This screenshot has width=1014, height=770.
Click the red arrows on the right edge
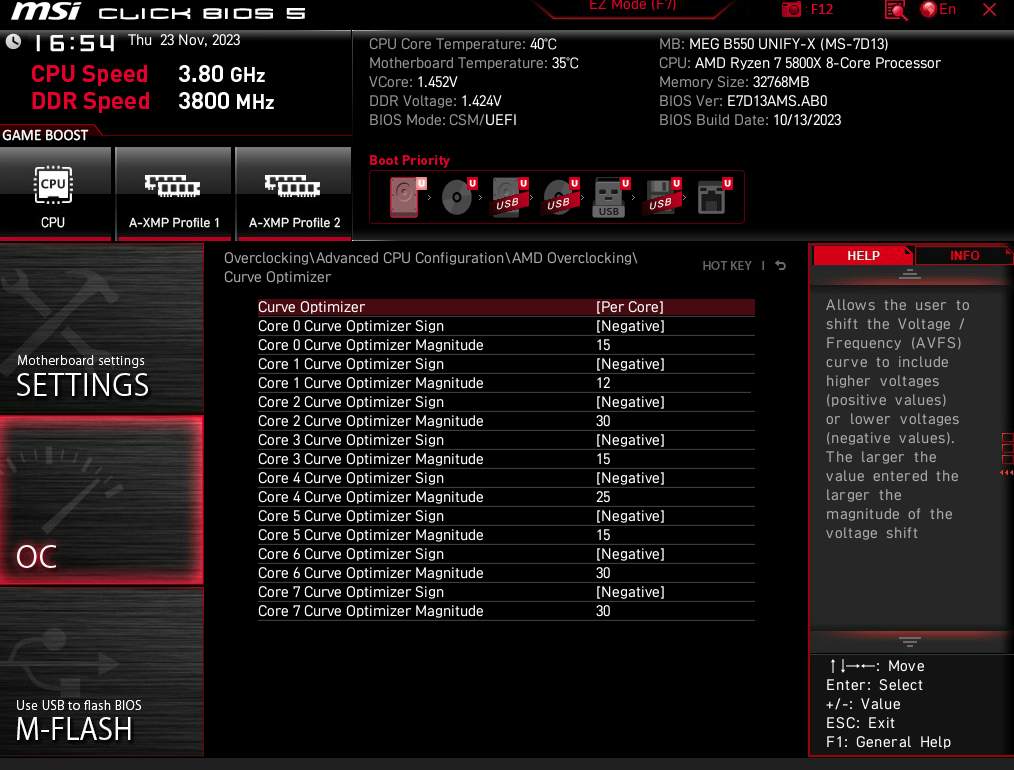click(x=1007, y=473)
